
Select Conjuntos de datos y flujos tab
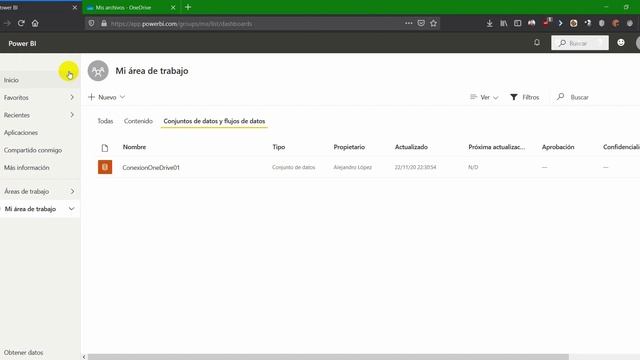click(214, 121)
